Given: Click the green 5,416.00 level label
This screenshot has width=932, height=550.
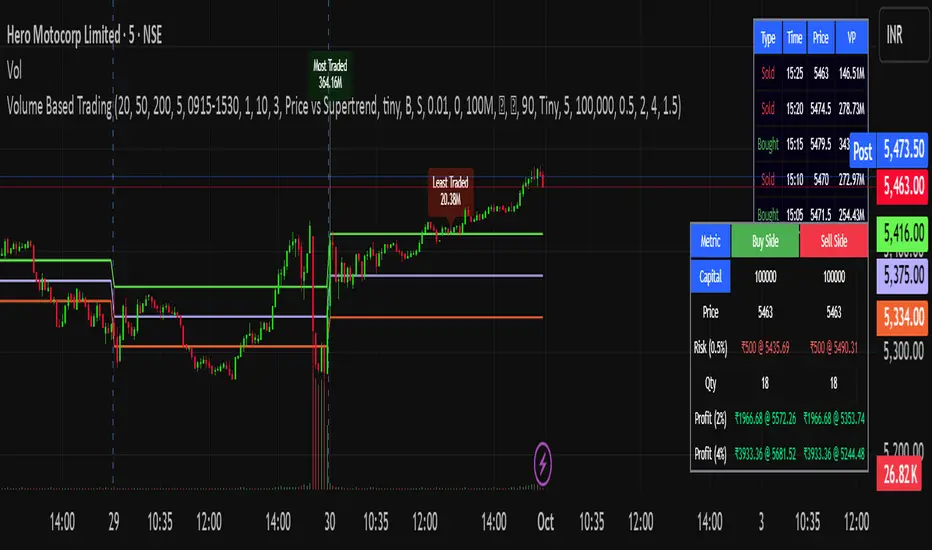Looking at the screenshot, I should 903,233.
